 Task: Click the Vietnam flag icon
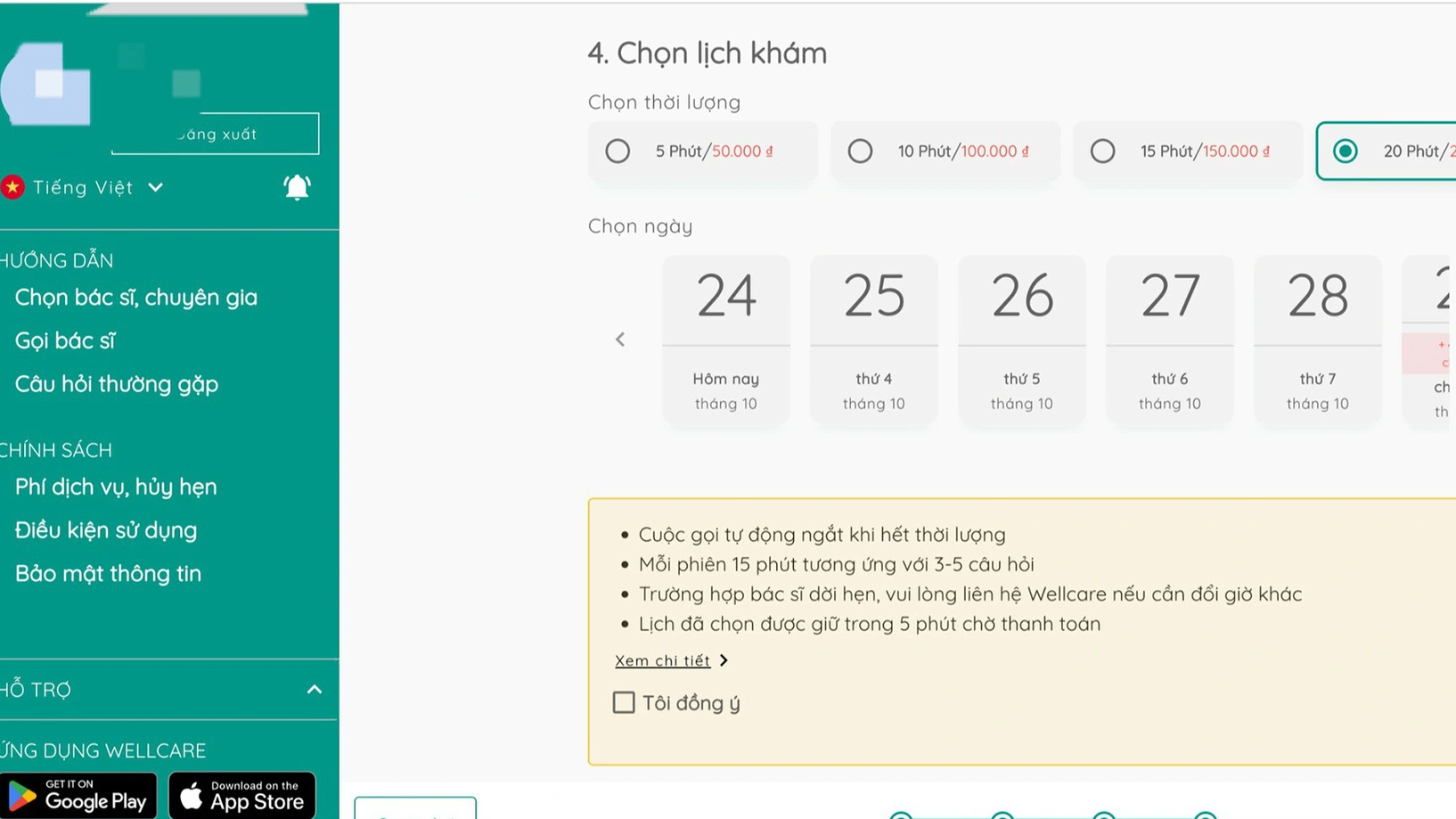pos(12,187)
